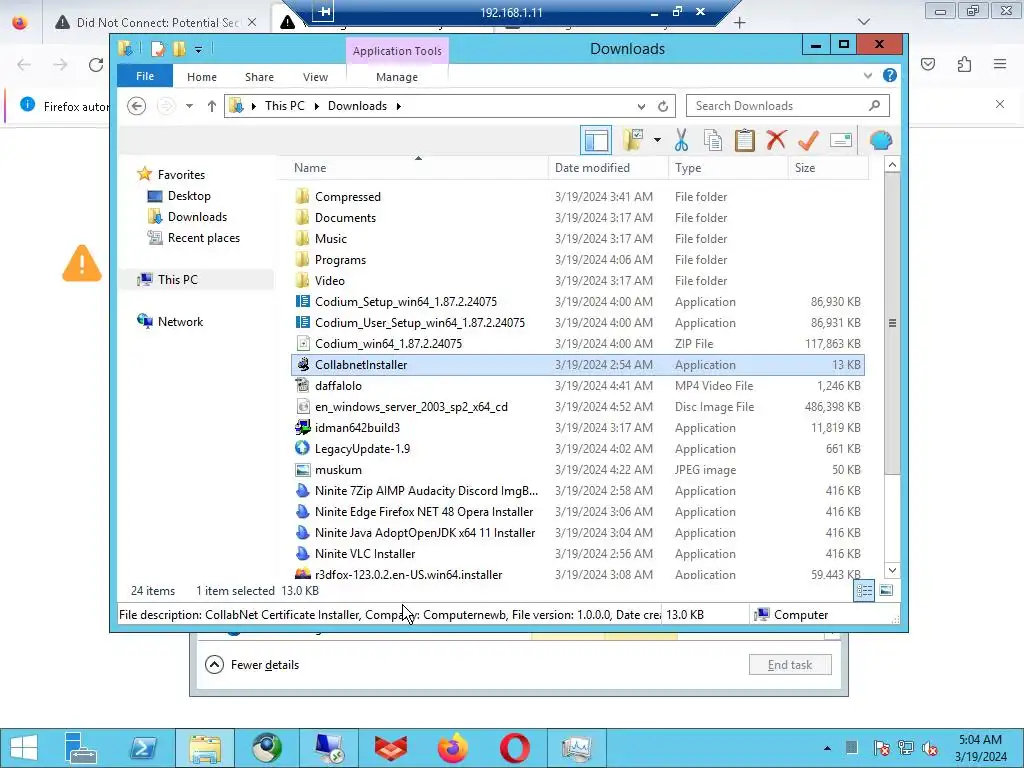Open Server Manager from the taskbar
Screen dimensions: 1024x768
point(81,748)
